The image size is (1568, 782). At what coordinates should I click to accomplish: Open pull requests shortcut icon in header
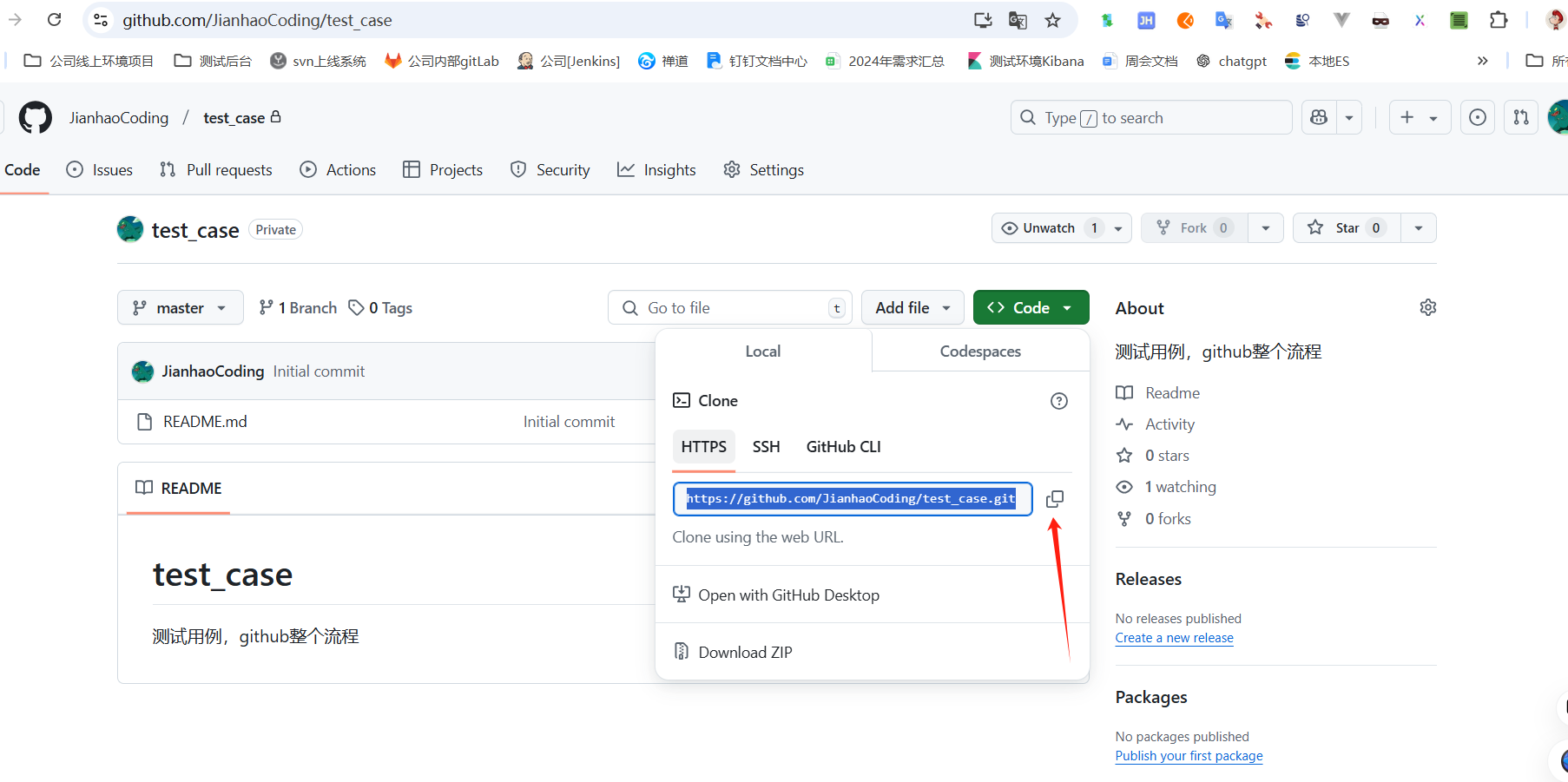coord(1521,117)
